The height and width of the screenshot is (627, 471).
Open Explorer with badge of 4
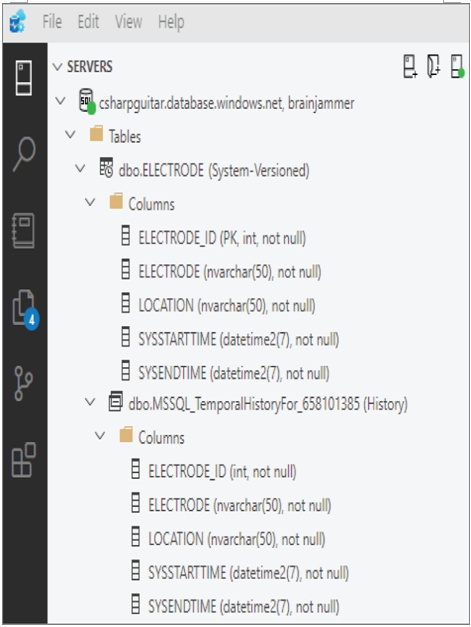[25, 310]
